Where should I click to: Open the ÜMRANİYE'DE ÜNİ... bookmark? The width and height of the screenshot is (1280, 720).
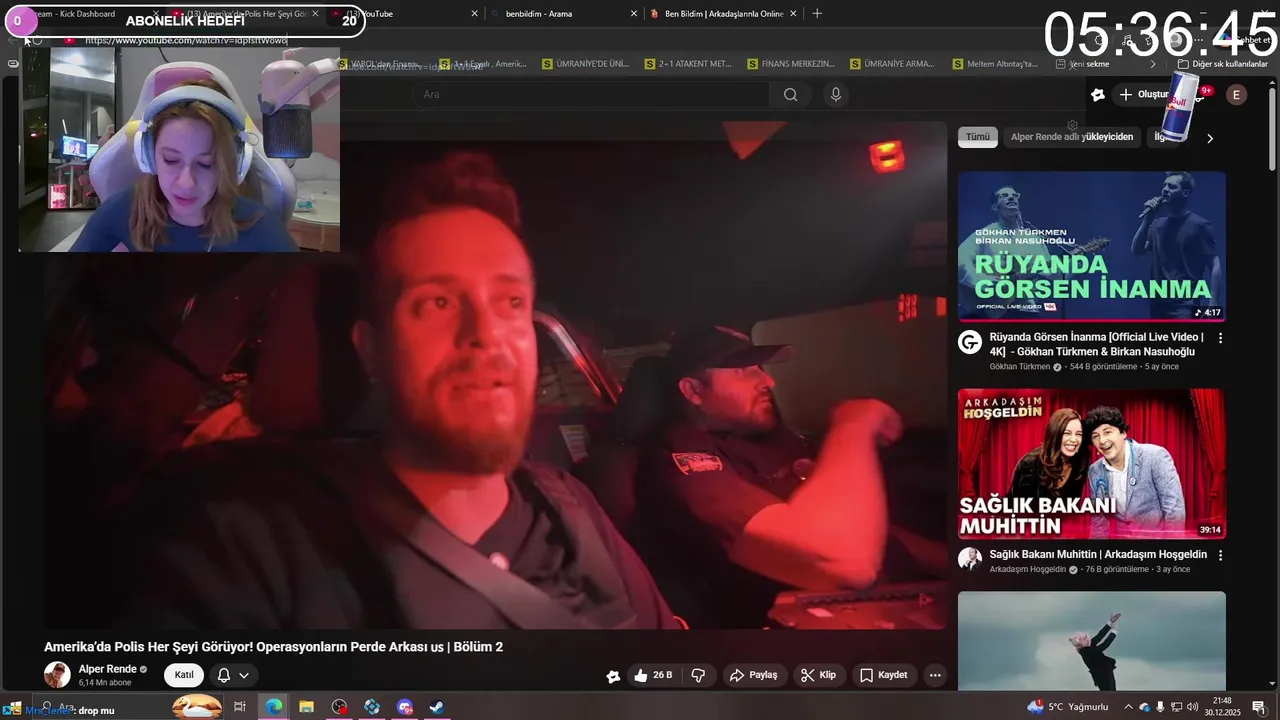(586, 64)
